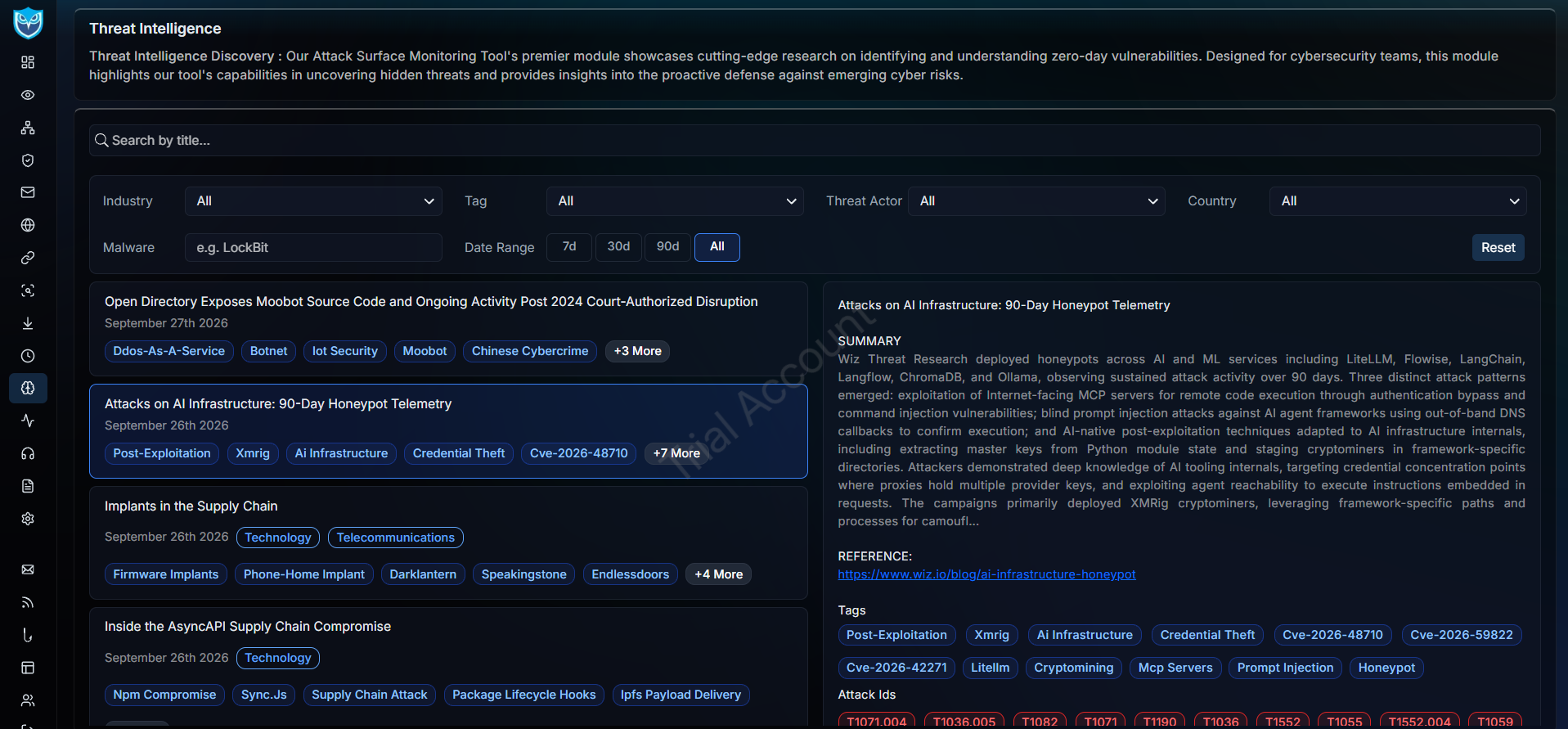1568x729 pixels.
Task: Expand +7 More tags on AI Infrastructure article
Action: pyautogui.click(x=676, y=453)
